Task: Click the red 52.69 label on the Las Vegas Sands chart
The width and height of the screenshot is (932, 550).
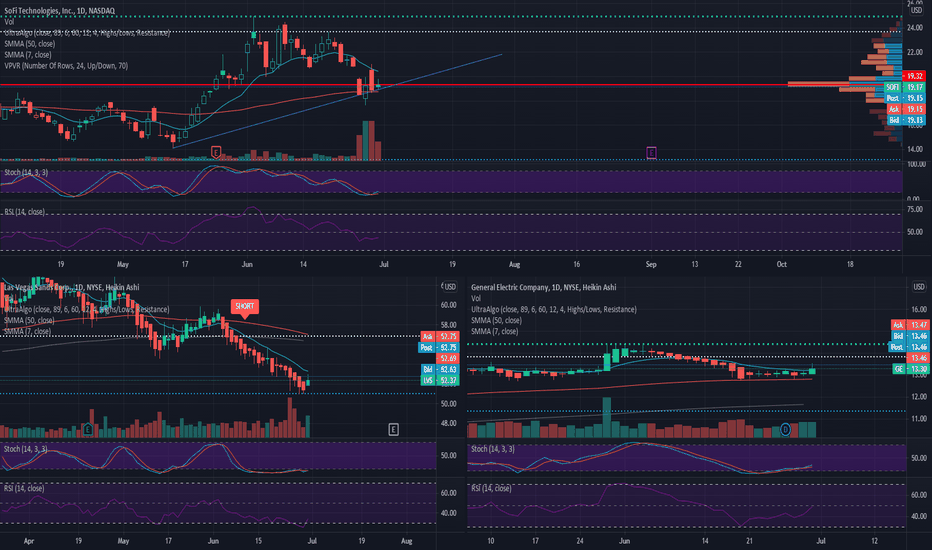Action: pos(448,359)
